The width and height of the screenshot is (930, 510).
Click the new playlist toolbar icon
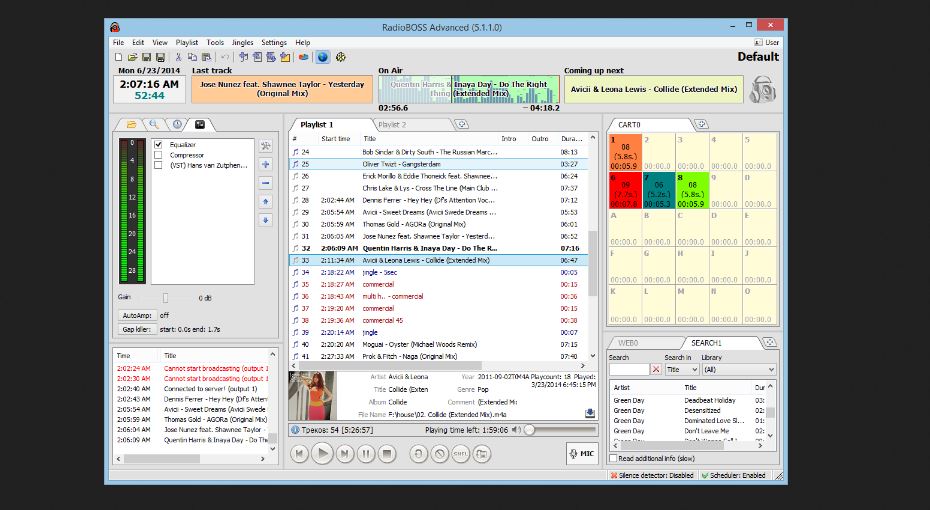point(119,58)
